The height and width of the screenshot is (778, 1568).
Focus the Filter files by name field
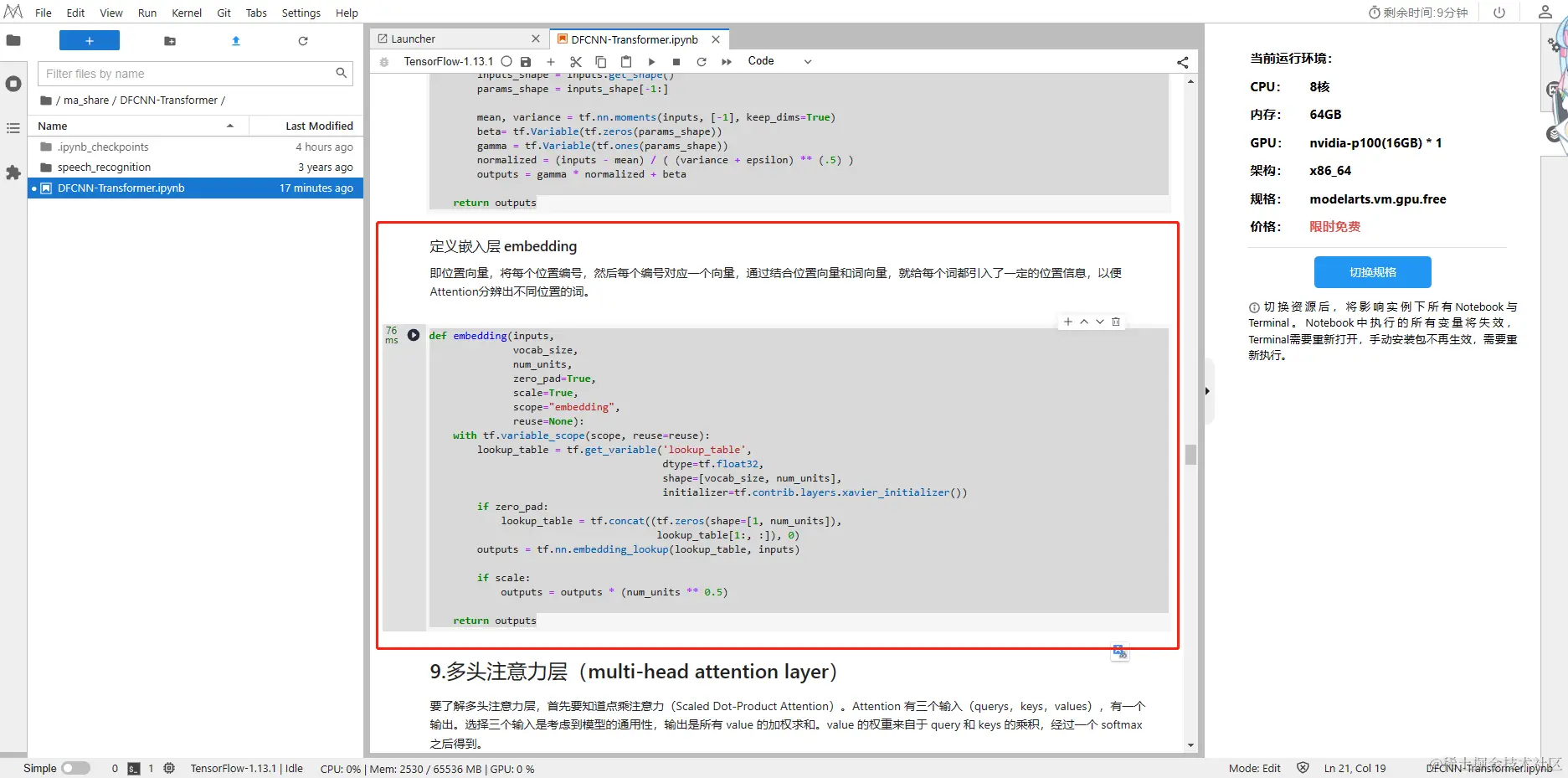tap(195, 74)
